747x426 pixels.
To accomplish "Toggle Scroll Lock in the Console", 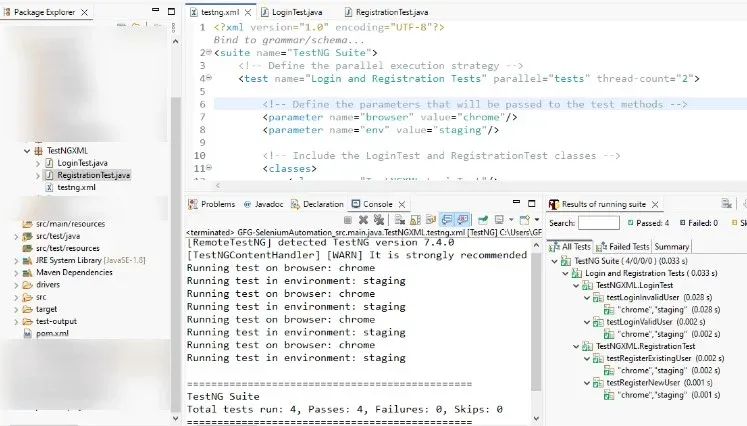I will (x=415, y=220).
